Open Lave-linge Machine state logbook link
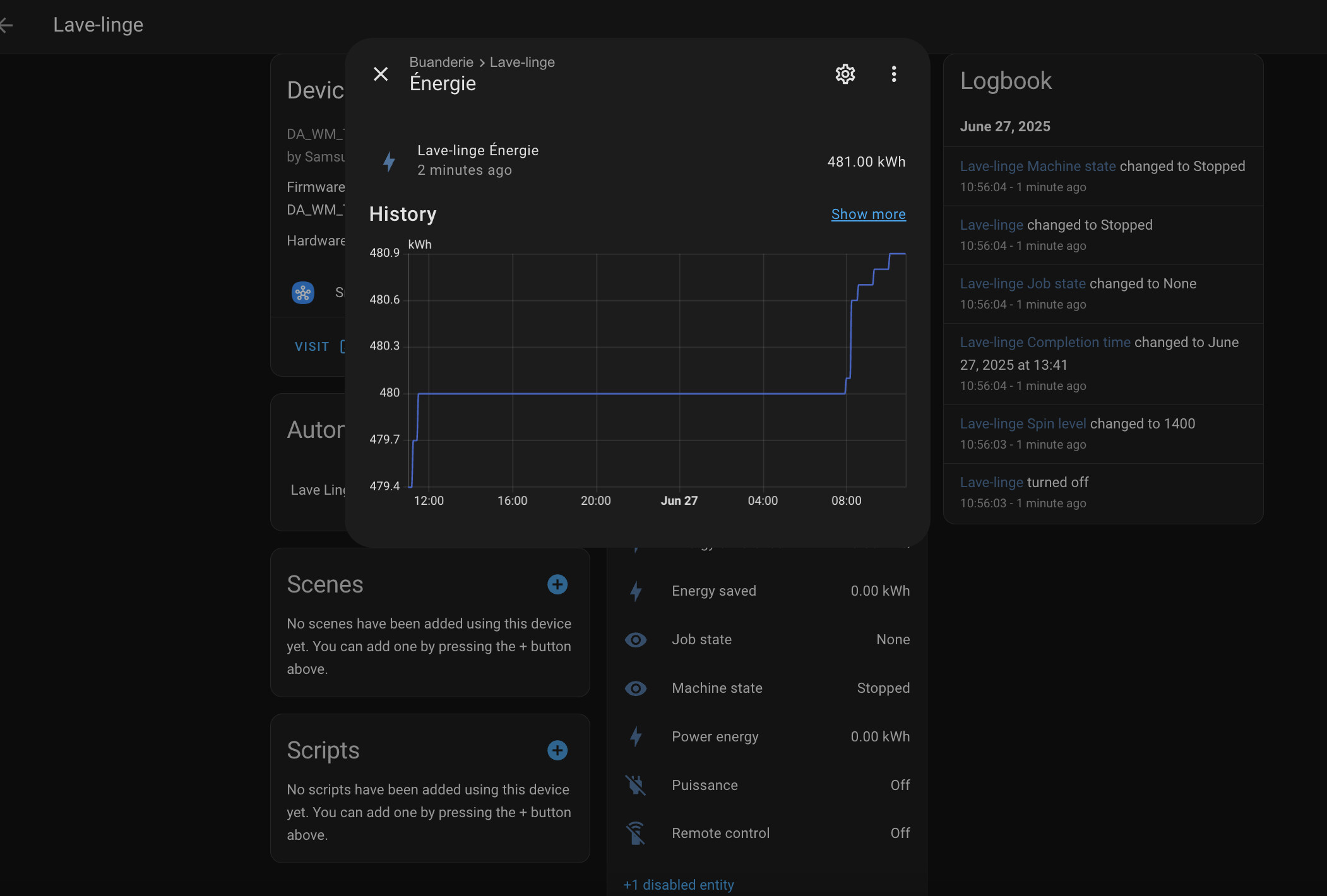The height and width of the screenshot is (896, 1327). [1037, 166]
